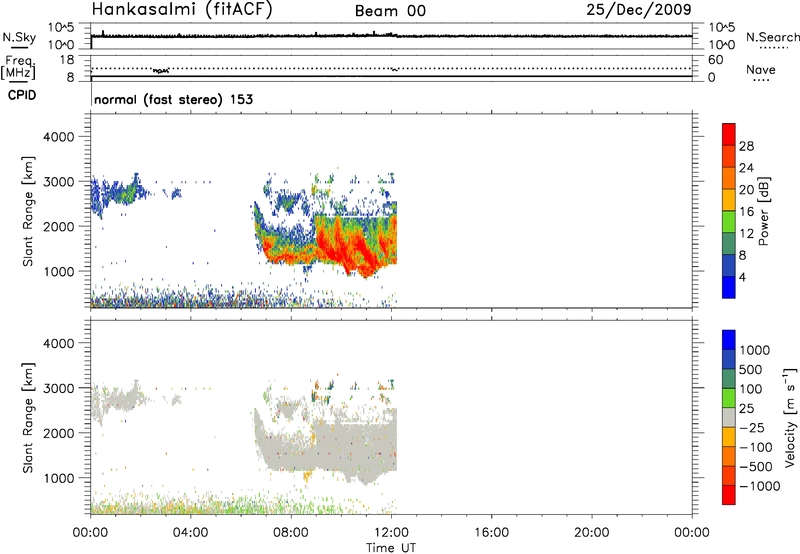Click the 'Slant Range [km]' label of velocity panel
This screenshot has width=800, height=554.
pos(28,417)
